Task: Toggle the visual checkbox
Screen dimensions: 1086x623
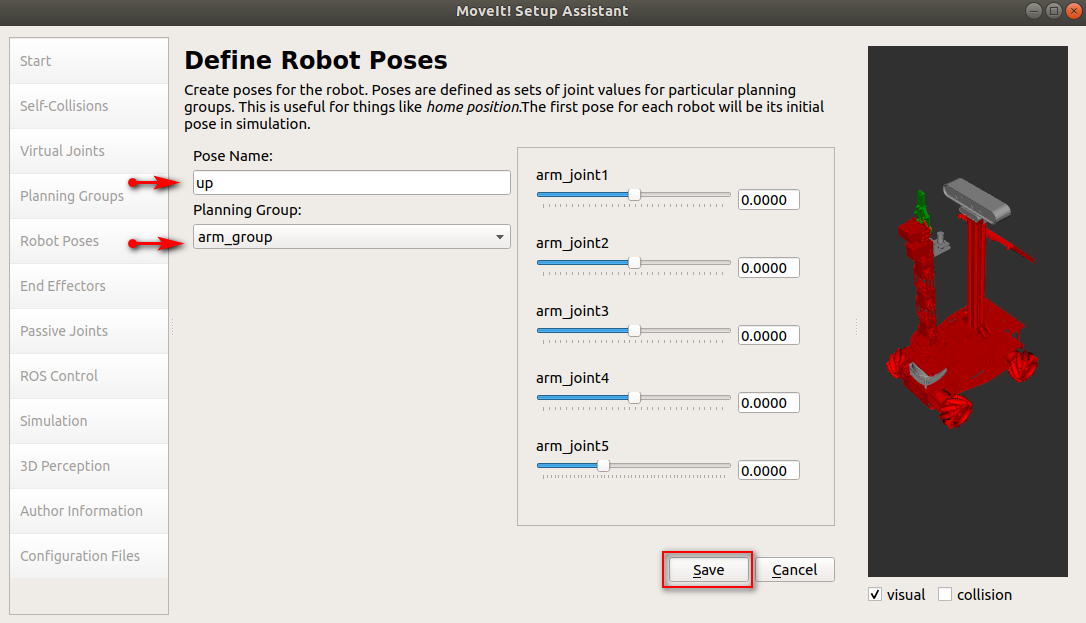Action: 875,595
